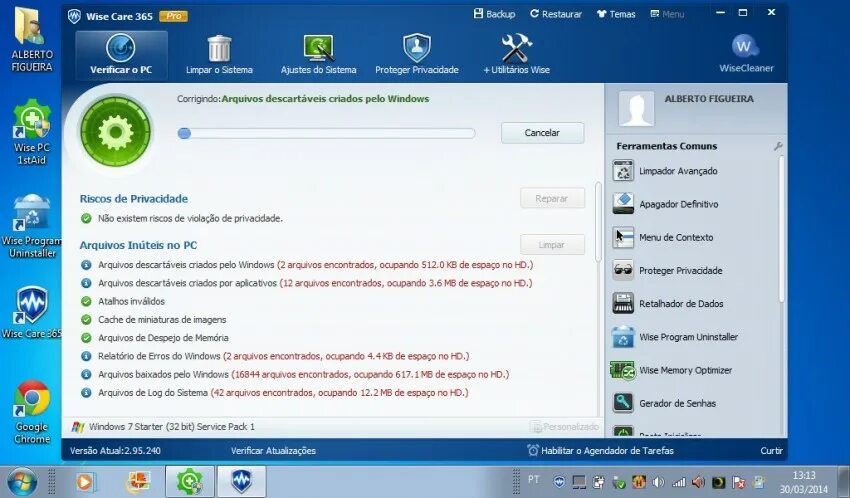
Task: Click the Personalizado option
Action: [x=565, y=427]
